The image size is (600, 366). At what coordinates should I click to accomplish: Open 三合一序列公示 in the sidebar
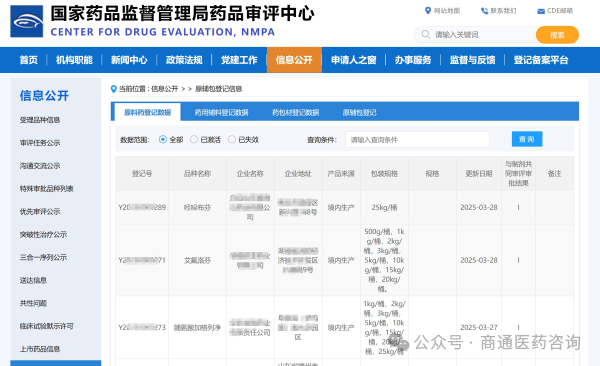43,257
